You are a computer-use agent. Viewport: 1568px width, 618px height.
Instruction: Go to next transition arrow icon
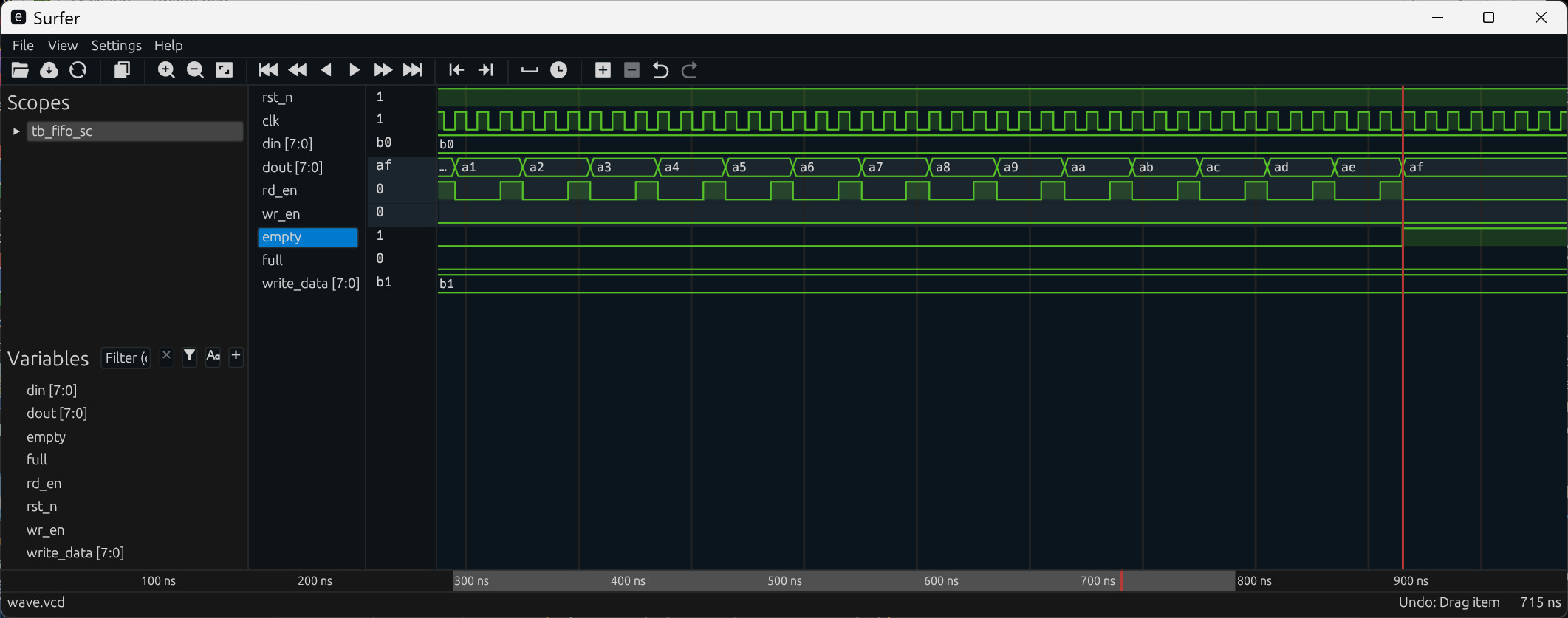point(485,70)
